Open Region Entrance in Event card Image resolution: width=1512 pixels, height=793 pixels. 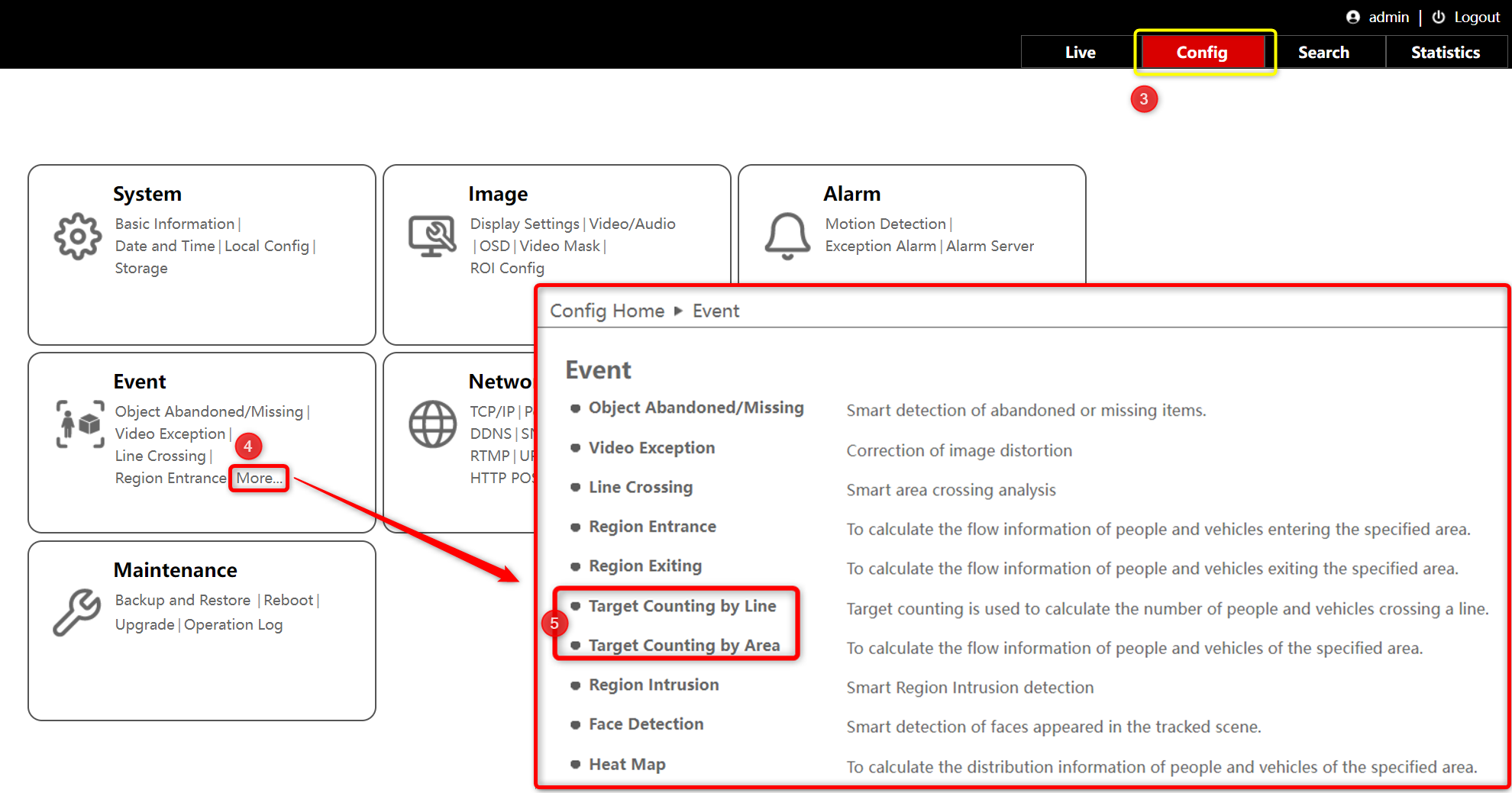click(171, 478)
